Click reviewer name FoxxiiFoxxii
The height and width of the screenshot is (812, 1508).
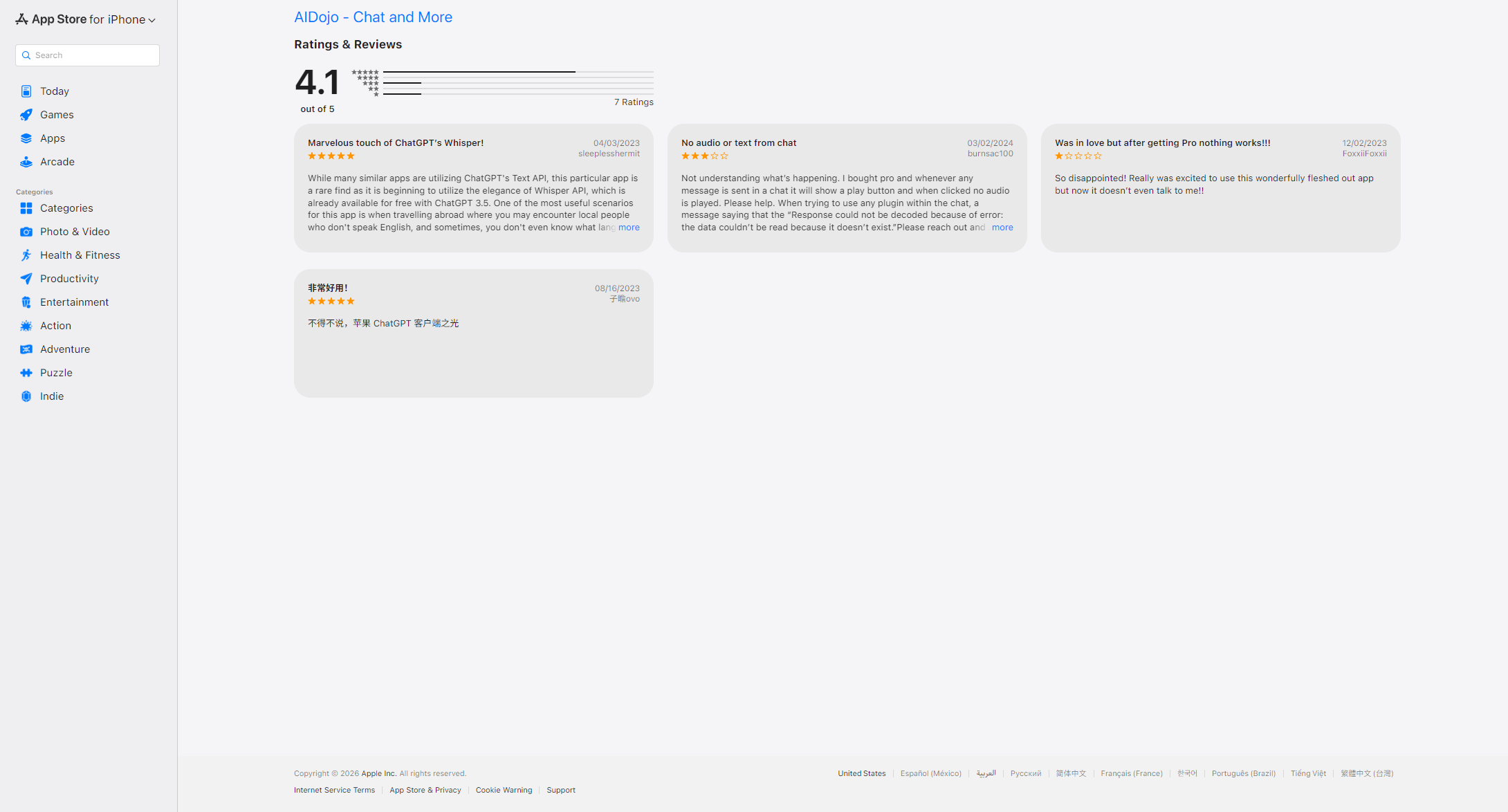(x=1365, y=154)
